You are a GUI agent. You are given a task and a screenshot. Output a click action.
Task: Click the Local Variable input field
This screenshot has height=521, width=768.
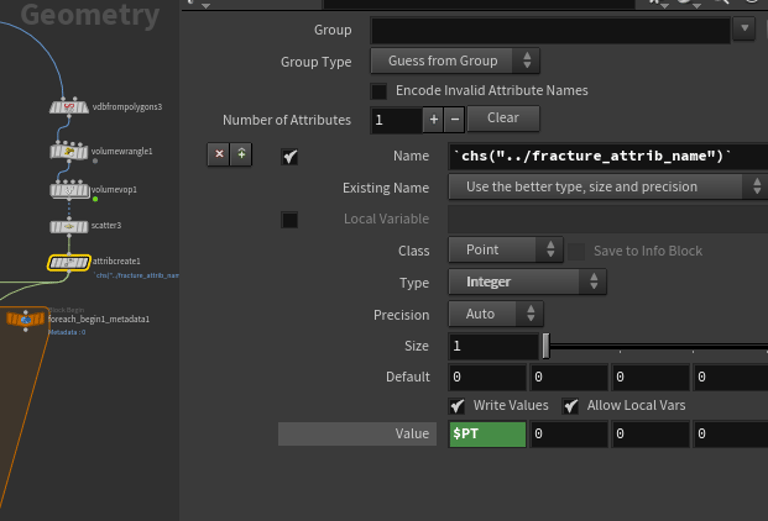608,219
